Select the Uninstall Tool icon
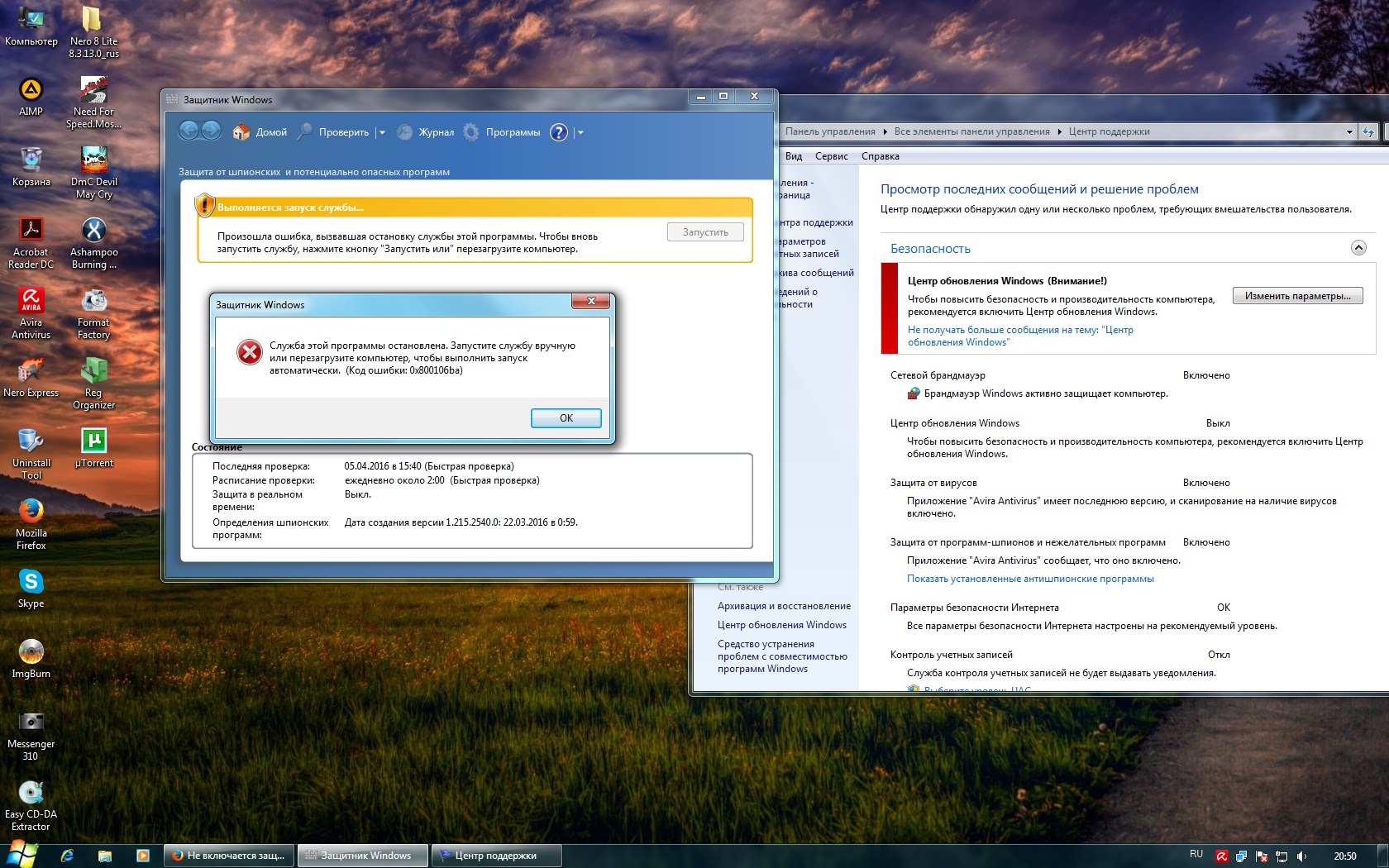The height and width of the screenshot is (868, 1389). [x=31, y=454]
